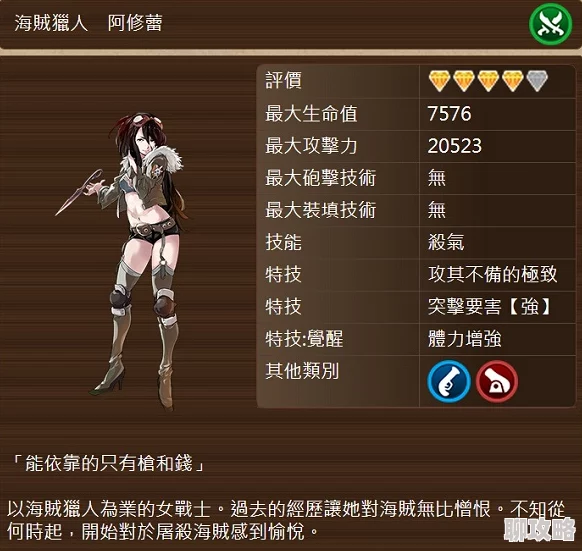Click the grey fifth diamond rating
This screenshot has height=551, width=582.
[537, 81]
